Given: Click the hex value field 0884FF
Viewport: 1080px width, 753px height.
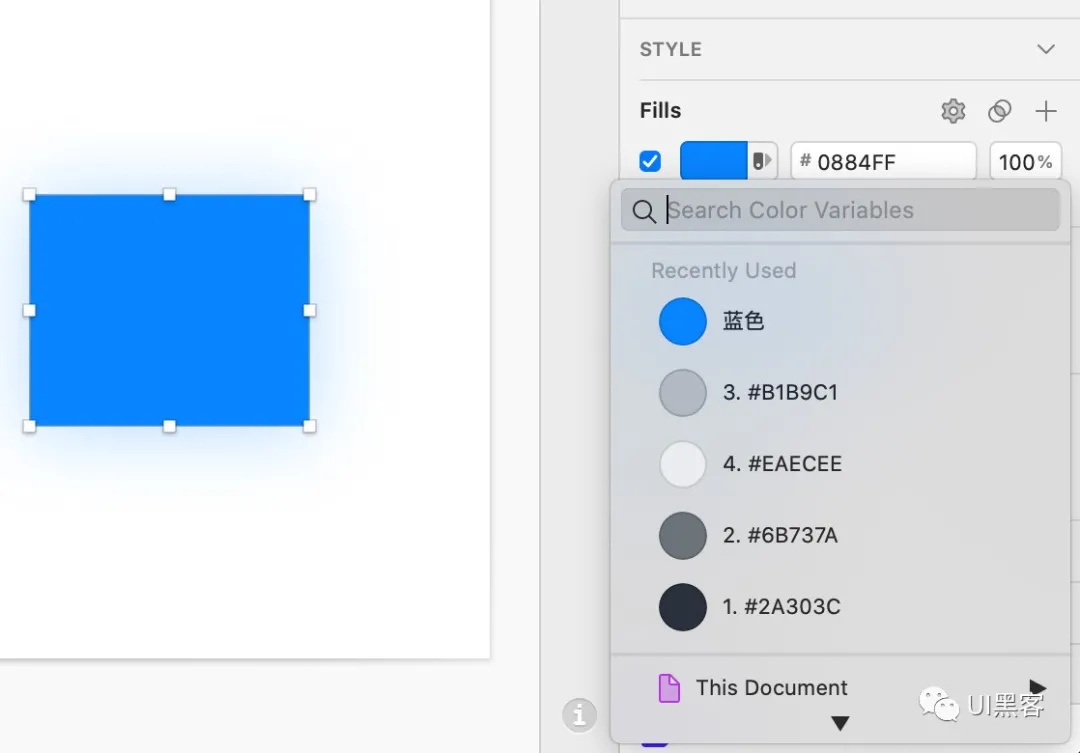Looking at the screenshot, I should tap(883, 162).
